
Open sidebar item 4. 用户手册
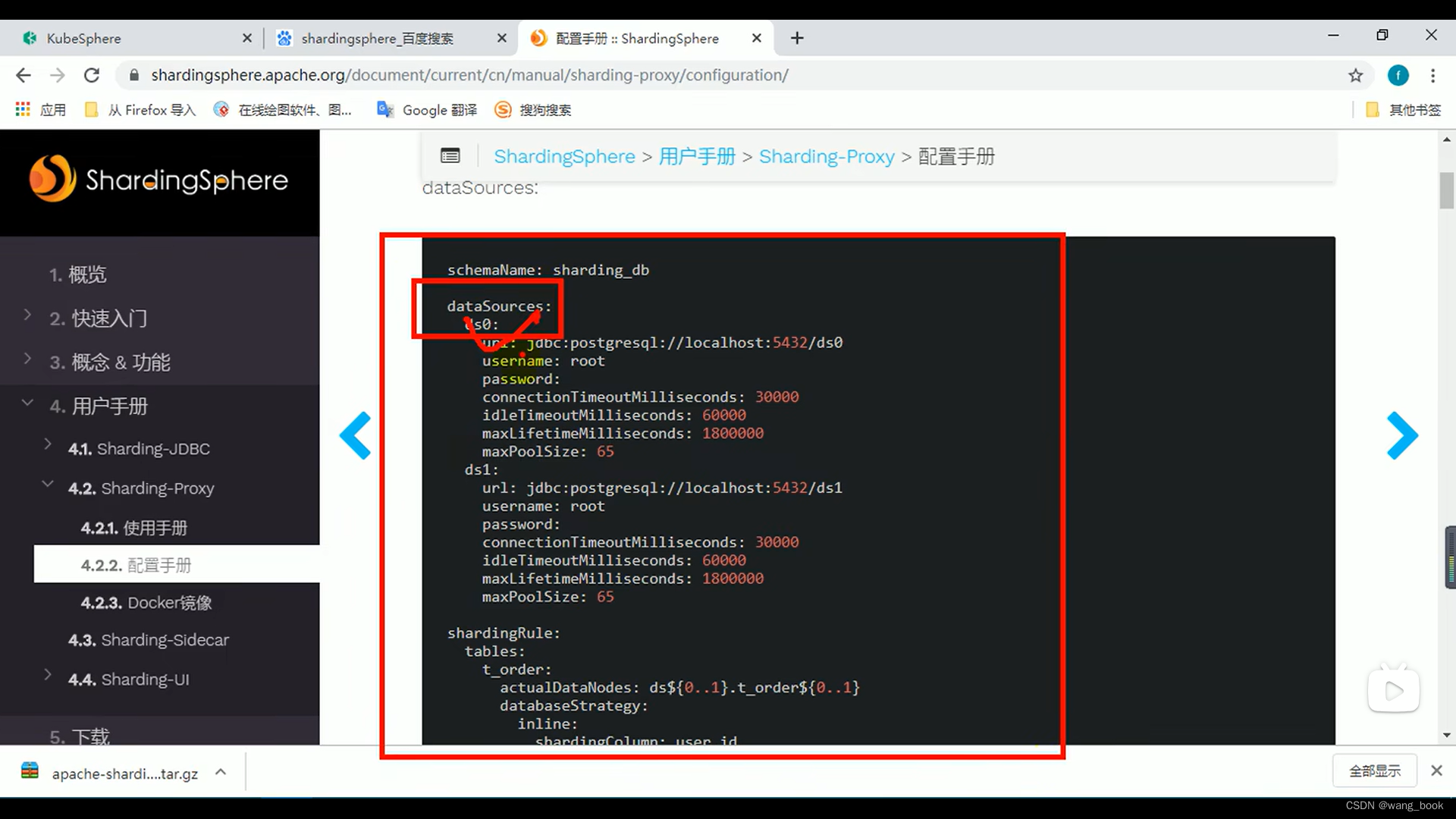[99, 406]
